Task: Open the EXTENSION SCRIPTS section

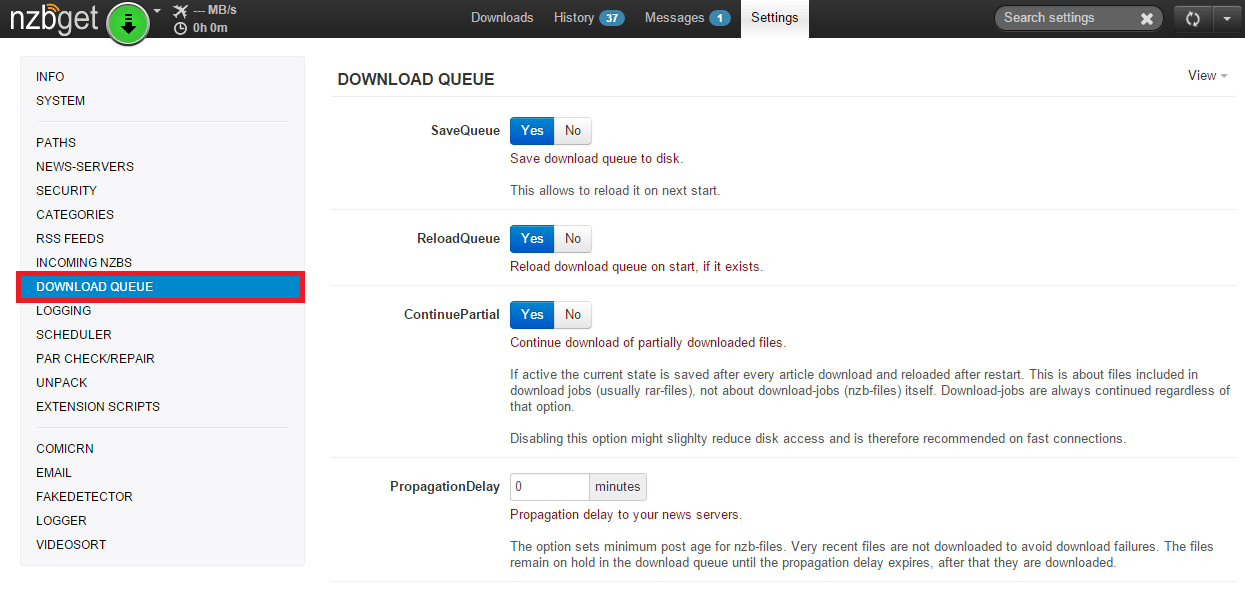Action: pyautogui.click(x=98, y=407)
